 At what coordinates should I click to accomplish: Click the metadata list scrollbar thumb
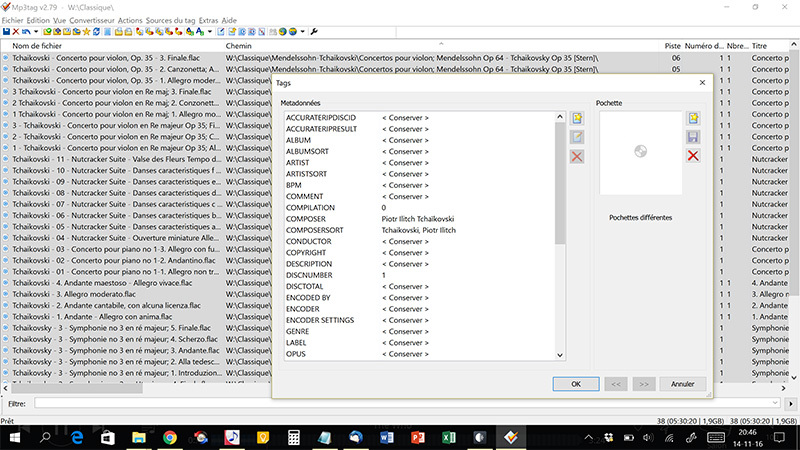click(560, 183)
